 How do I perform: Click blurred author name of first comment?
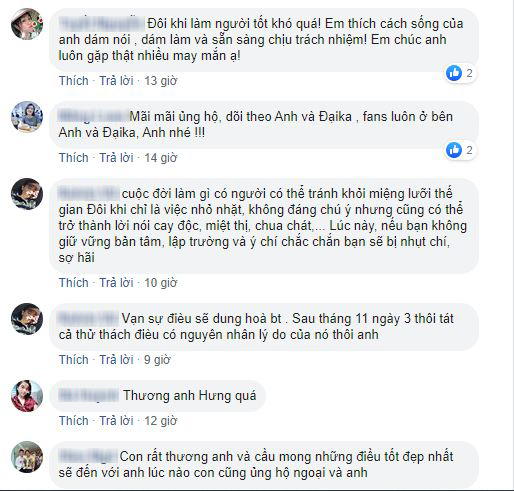[x=102, y=24]
